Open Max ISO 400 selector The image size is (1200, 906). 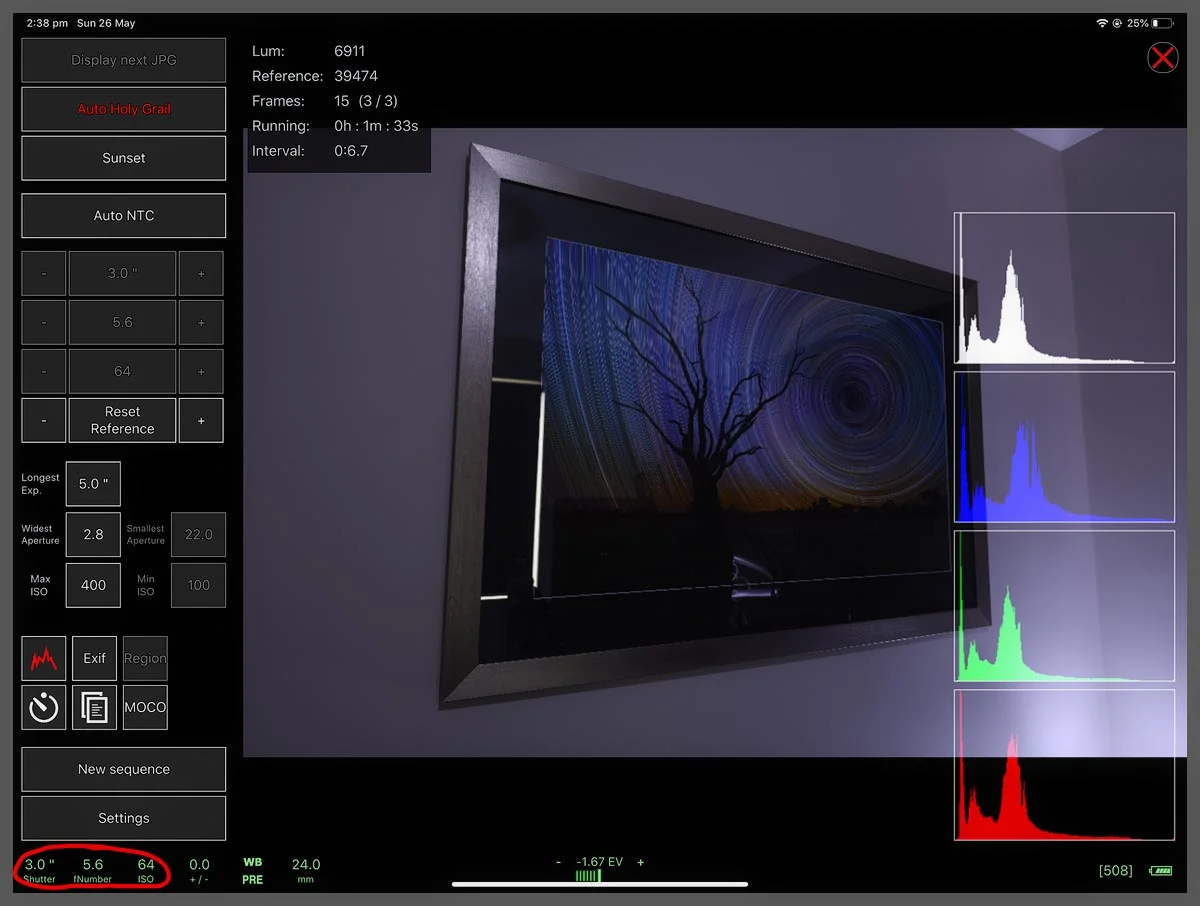[93, 585]
